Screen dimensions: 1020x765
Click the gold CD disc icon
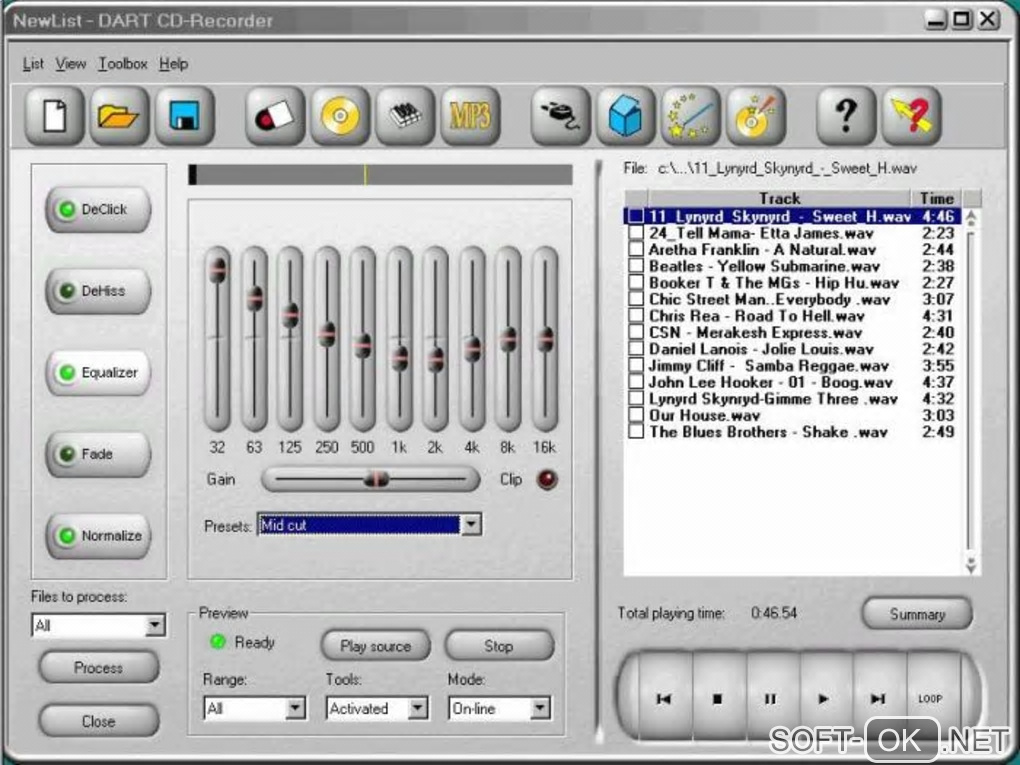pos(340,116)
